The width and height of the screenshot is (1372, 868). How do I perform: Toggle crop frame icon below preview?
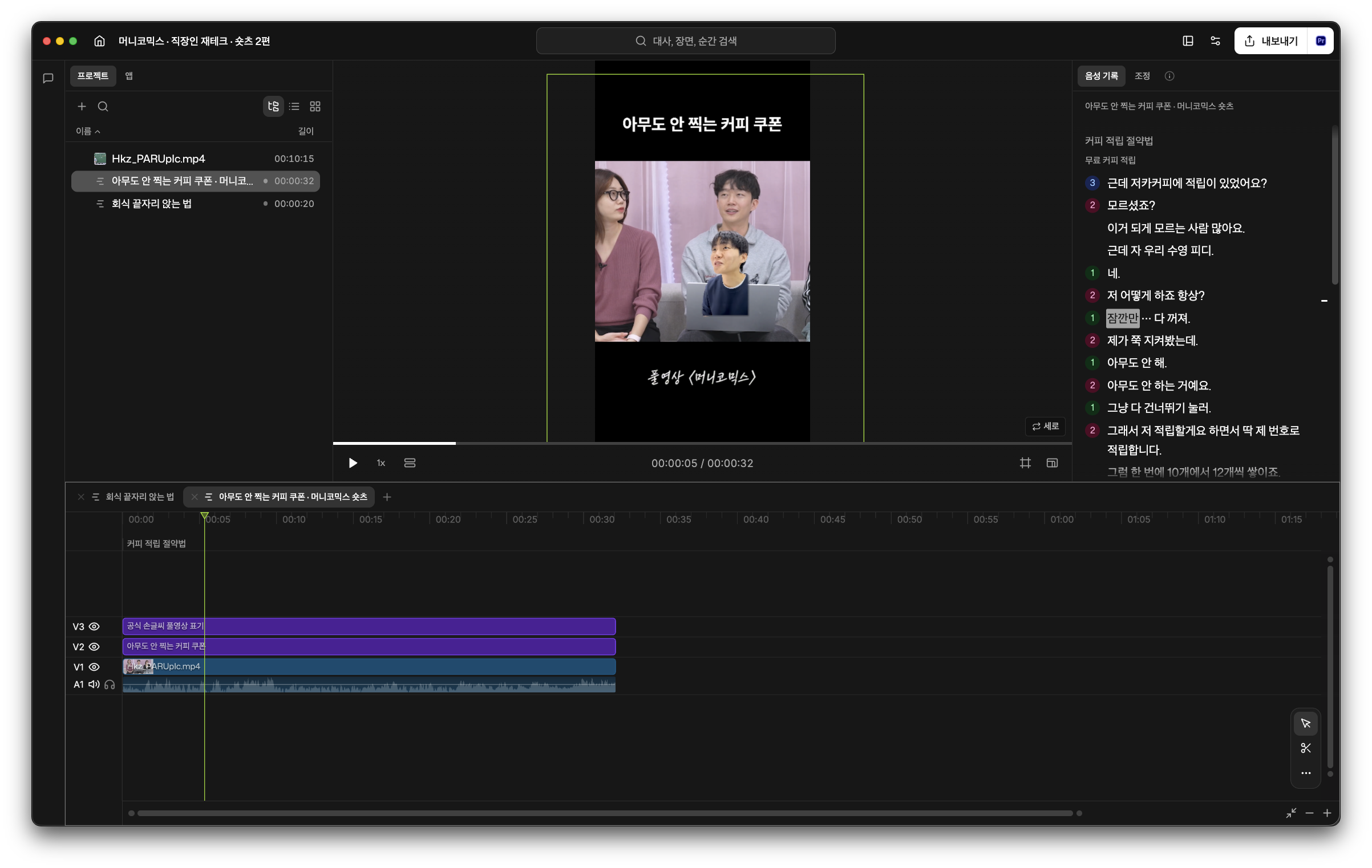(x=1025, y=463)
